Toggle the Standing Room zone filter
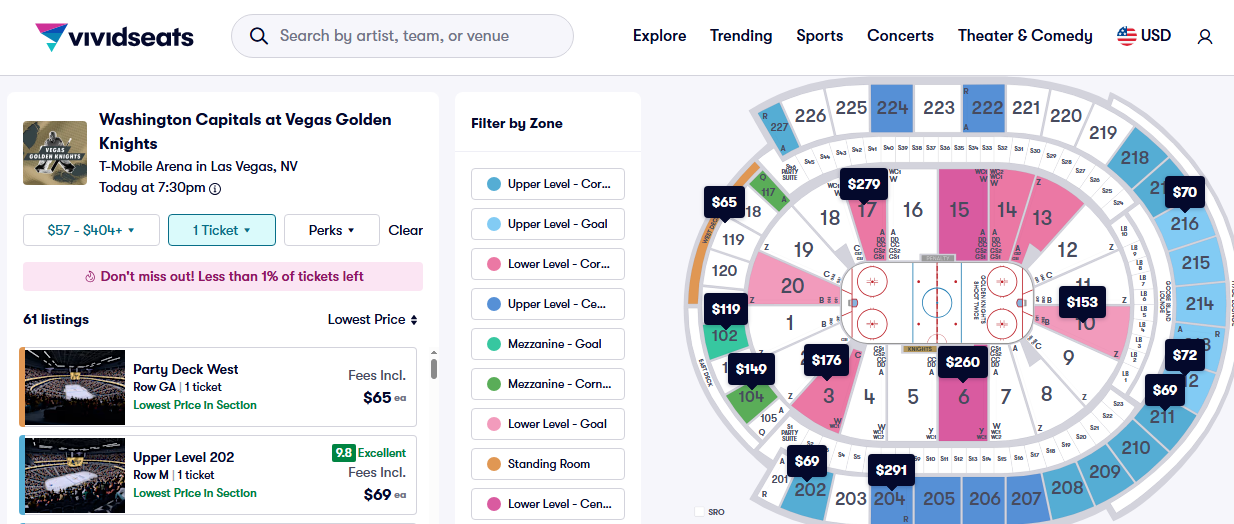The height and width of the screenshot is (524, 1234). point(548,464)
